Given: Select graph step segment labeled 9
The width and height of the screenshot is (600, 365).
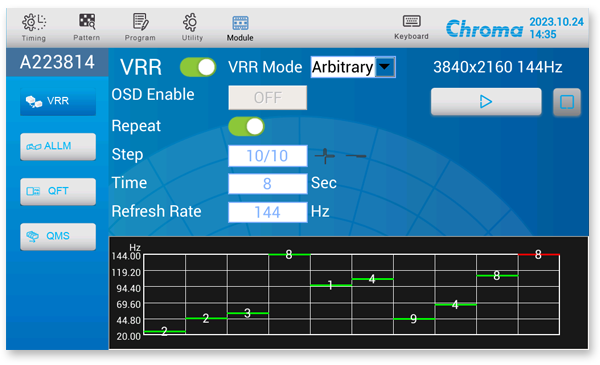Looking at the screenshot, I should pos(414,319).
